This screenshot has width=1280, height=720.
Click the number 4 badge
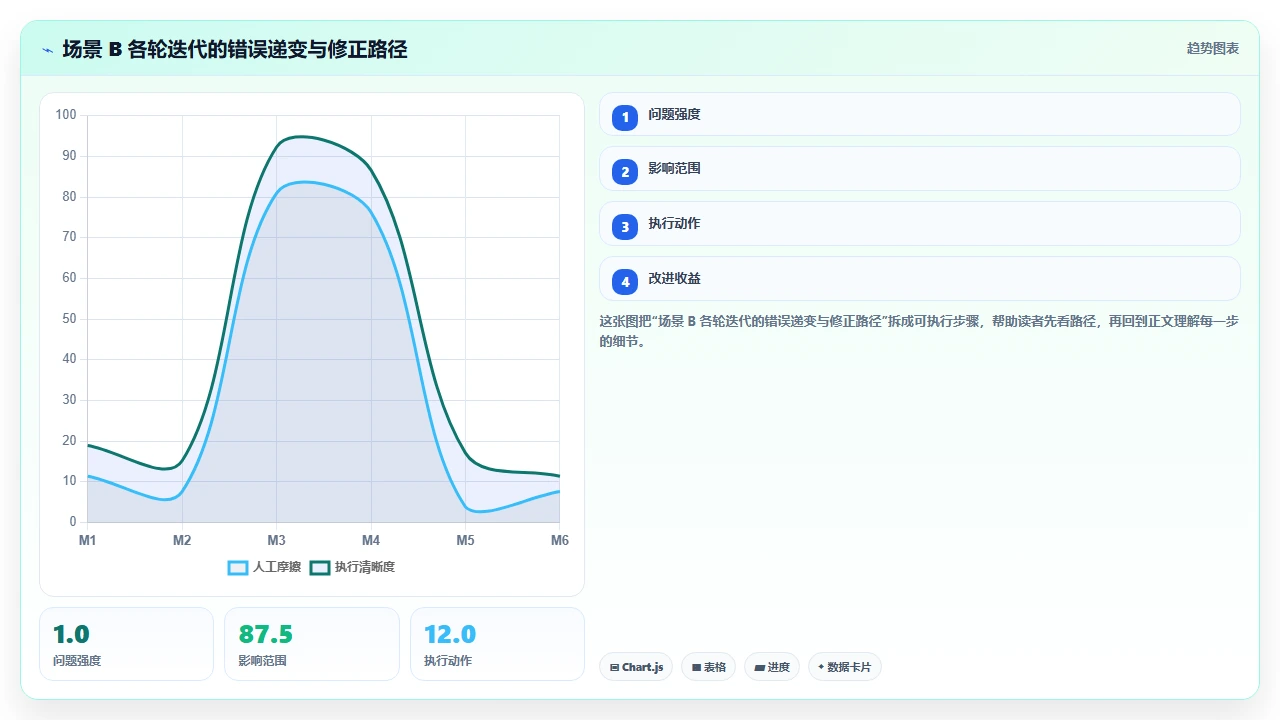pos(625,282)
